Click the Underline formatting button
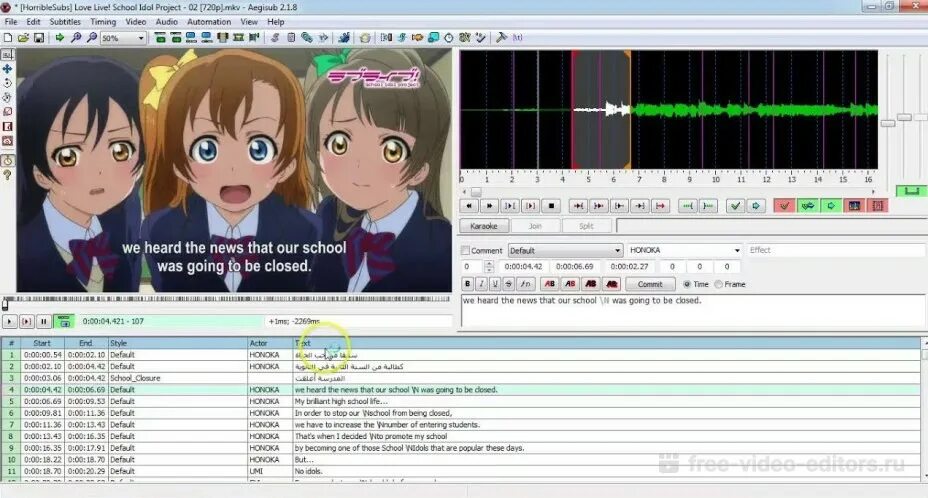Viewport: 928px width, 498px height. point(495,284)
